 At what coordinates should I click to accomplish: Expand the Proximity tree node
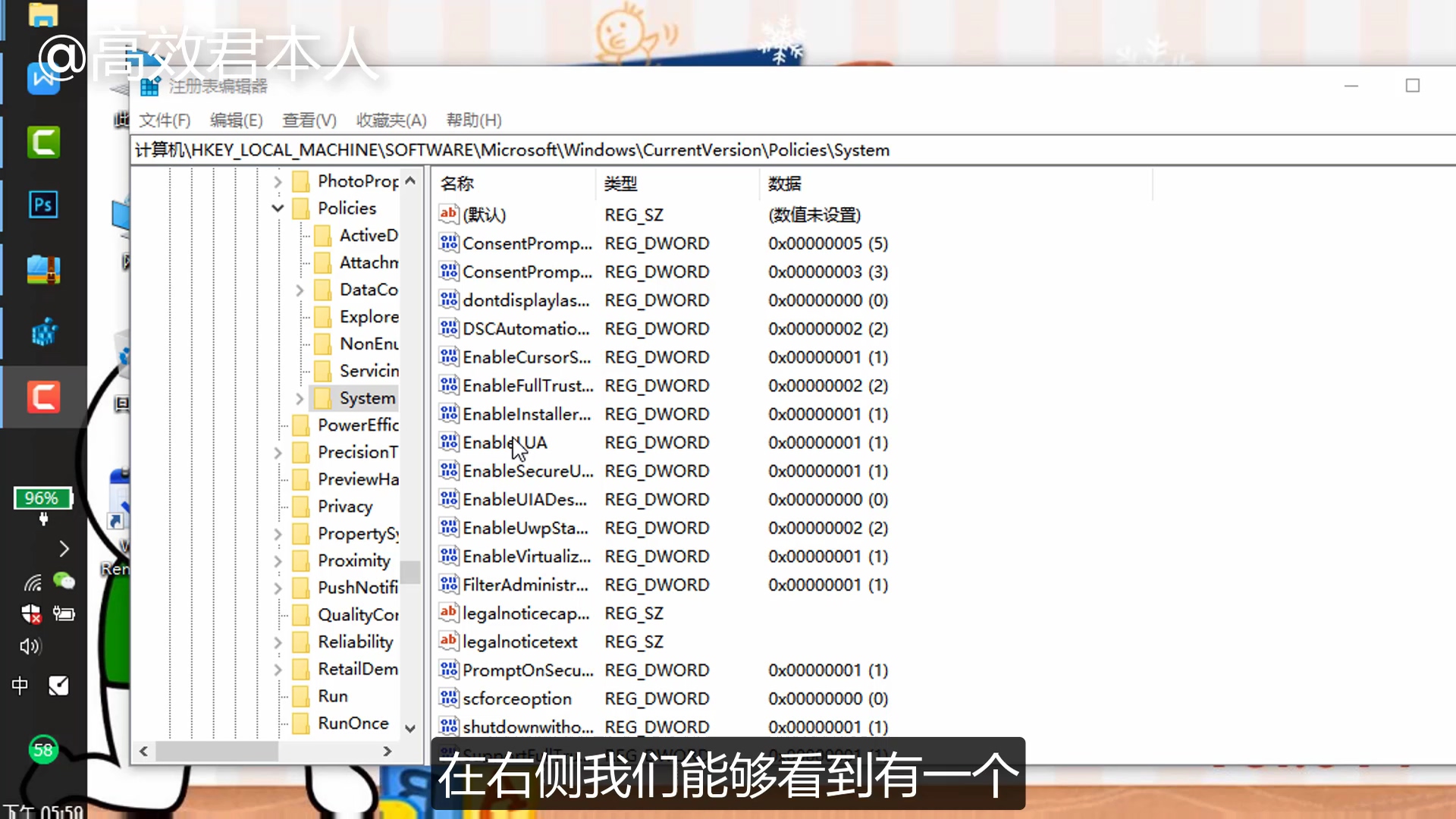[278, 560]
